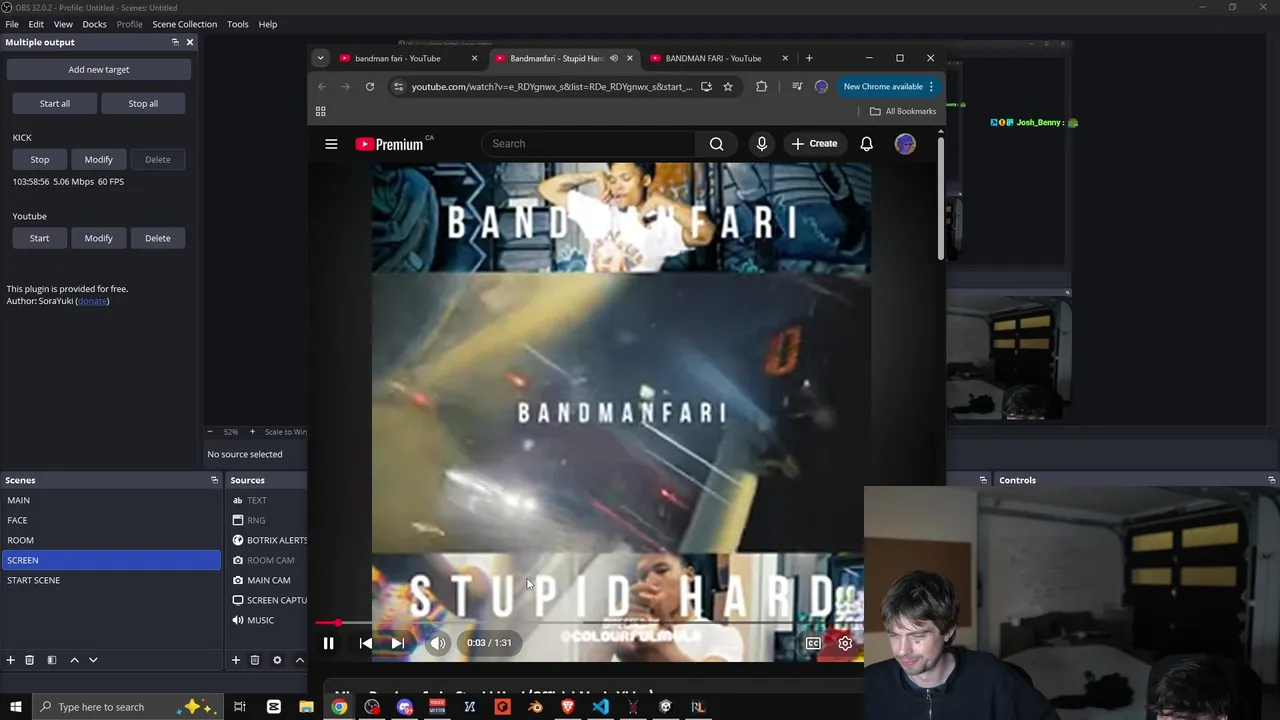This screenshot has height=720, width=1280.
Task: Open OBS View menu
Action: click(x=63, y=24)
